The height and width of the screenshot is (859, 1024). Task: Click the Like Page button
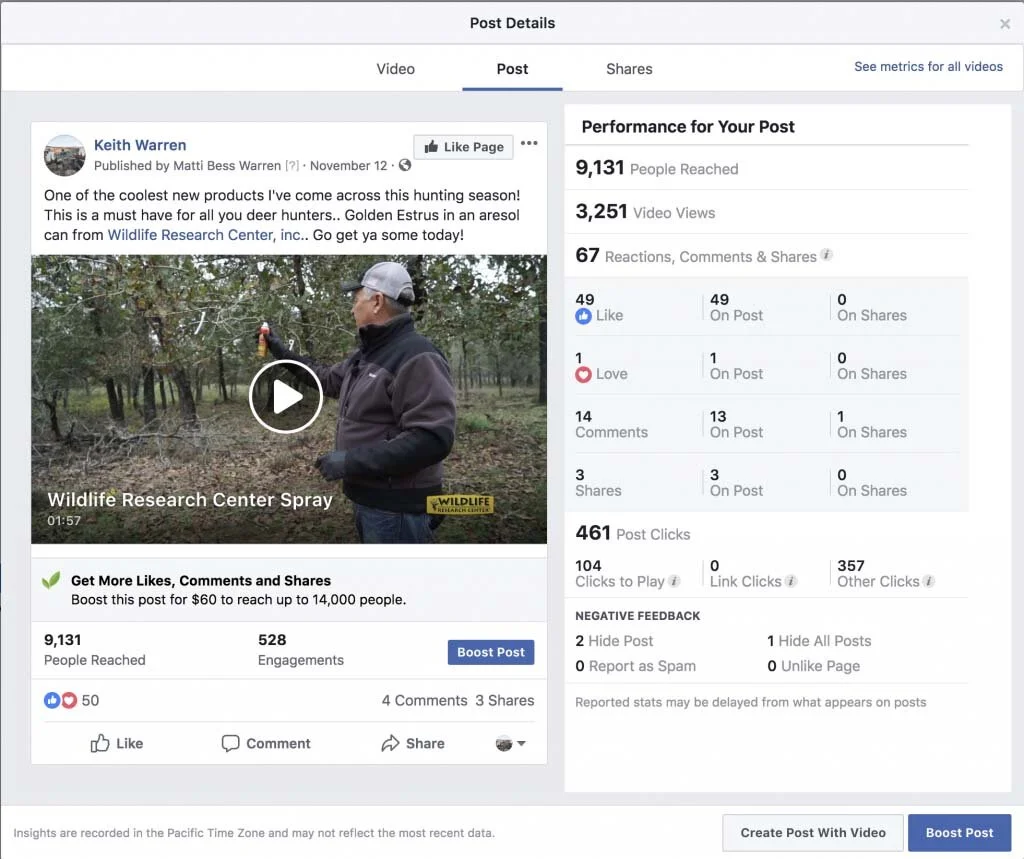click(463, 147)
